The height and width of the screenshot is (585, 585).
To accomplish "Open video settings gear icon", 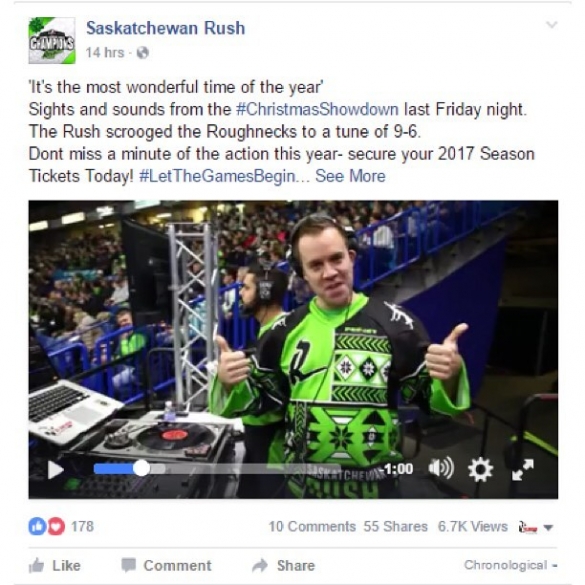I will 481,469.
